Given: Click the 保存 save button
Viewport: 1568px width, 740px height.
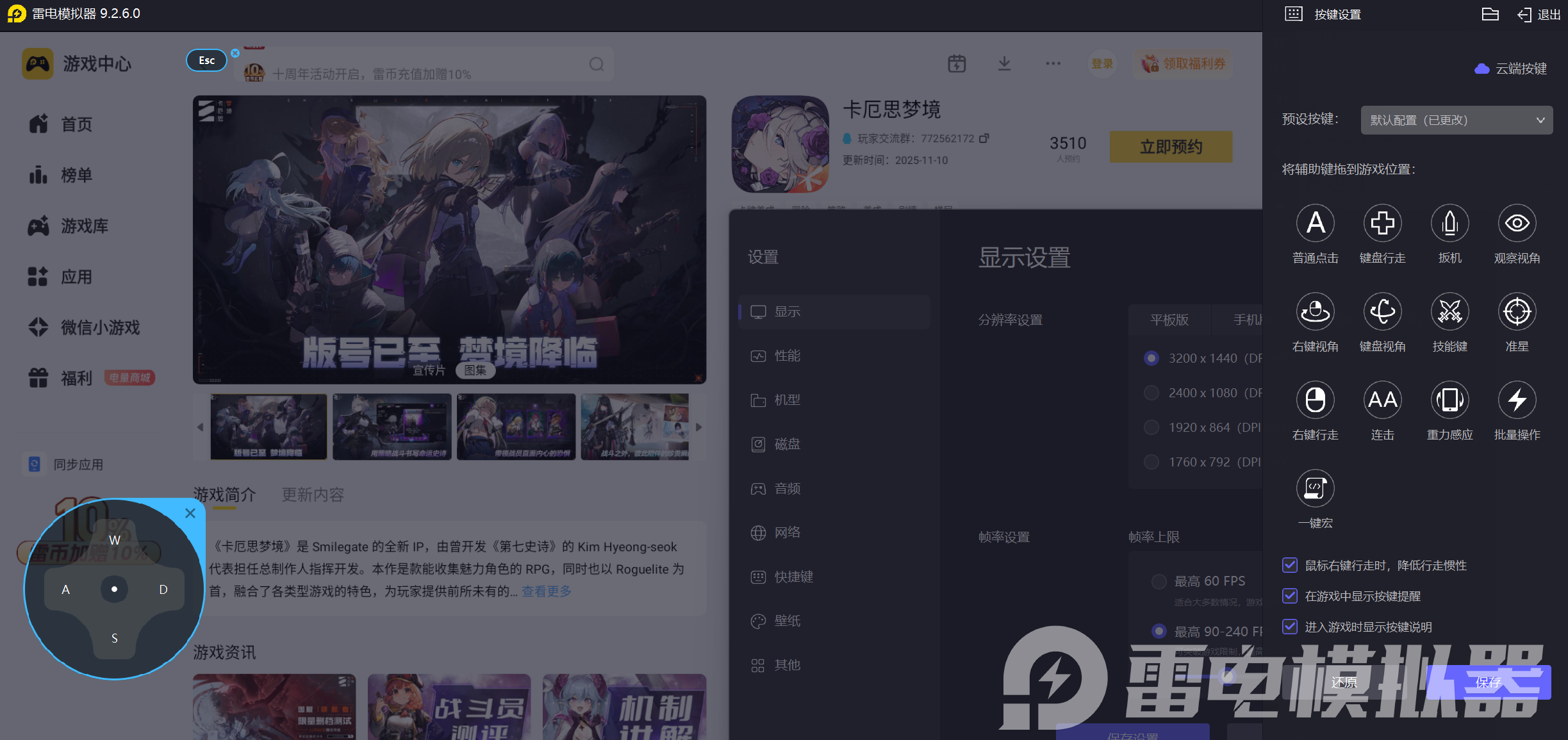Looking at the screenshot, I should tap(1488, 682).
